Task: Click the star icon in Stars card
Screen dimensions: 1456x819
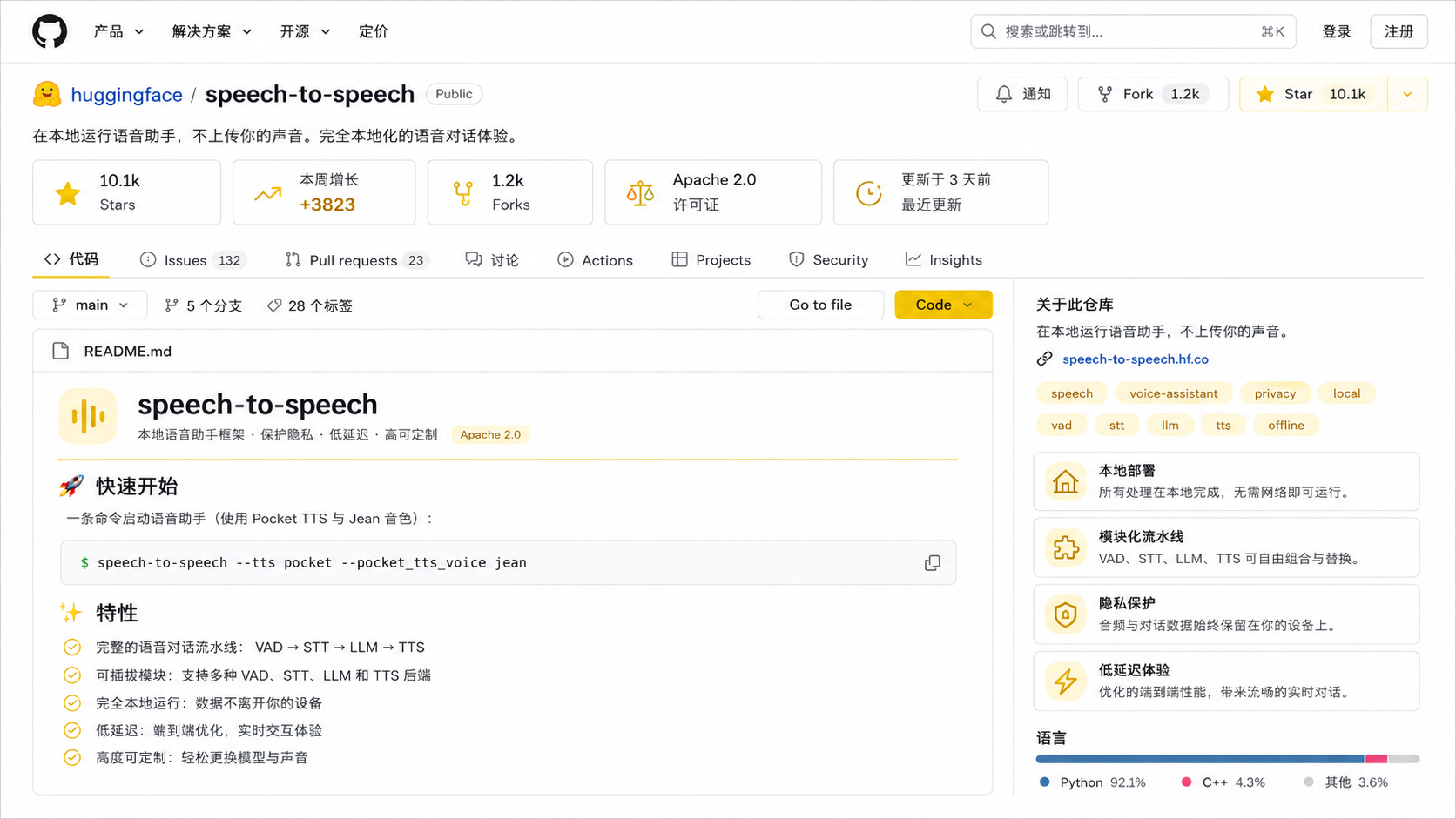Action: coord(68,193)
